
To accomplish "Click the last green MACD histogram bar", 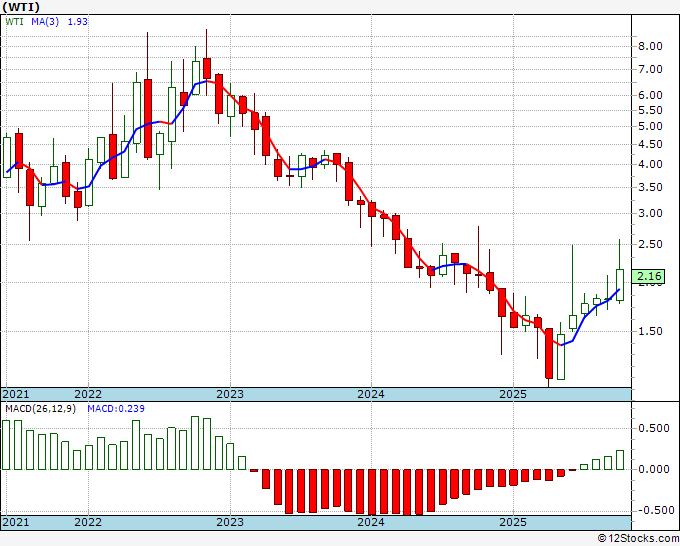I will coord(620,460).
